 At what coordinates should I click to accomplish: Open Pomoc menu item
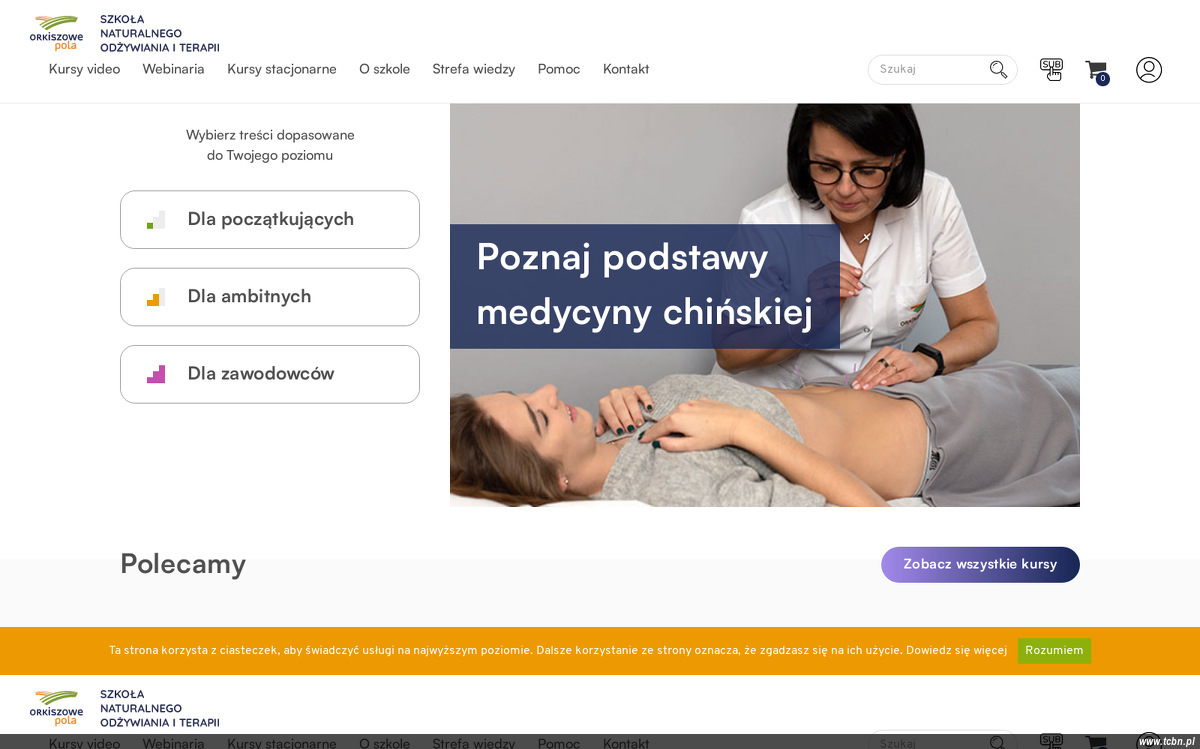[559, 69]
